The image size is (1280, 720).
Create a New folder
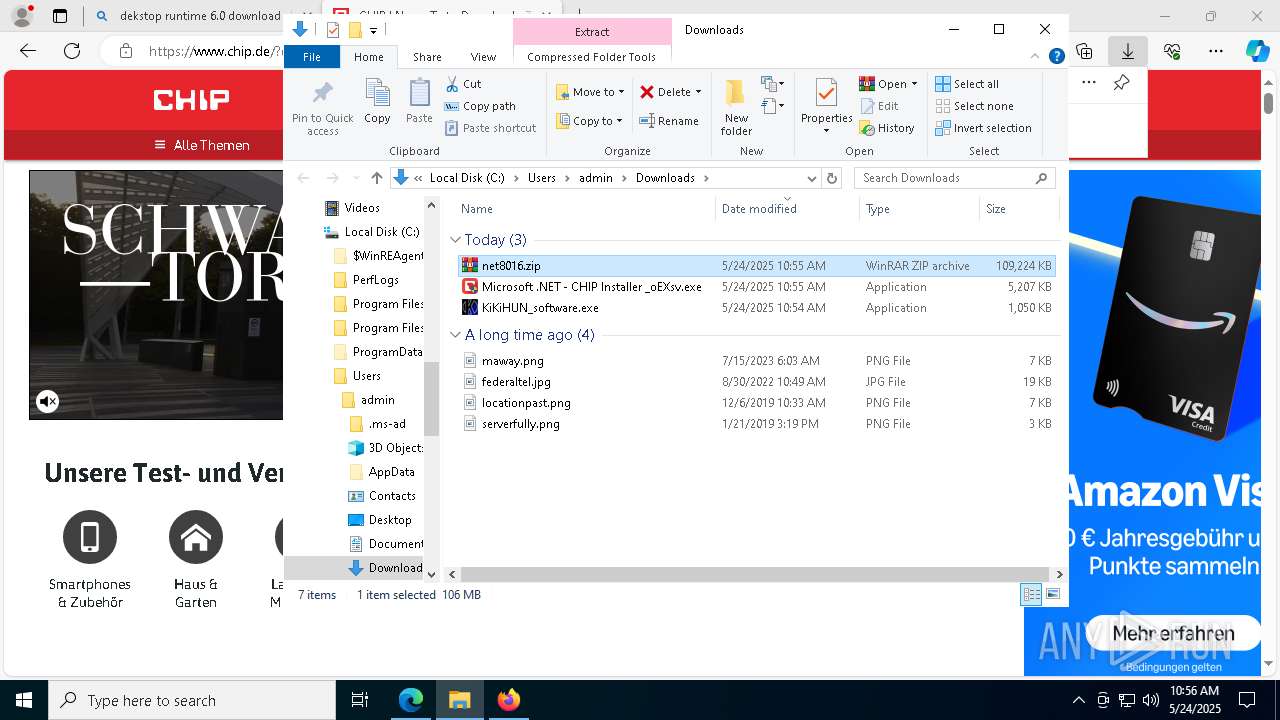[736, 107]
